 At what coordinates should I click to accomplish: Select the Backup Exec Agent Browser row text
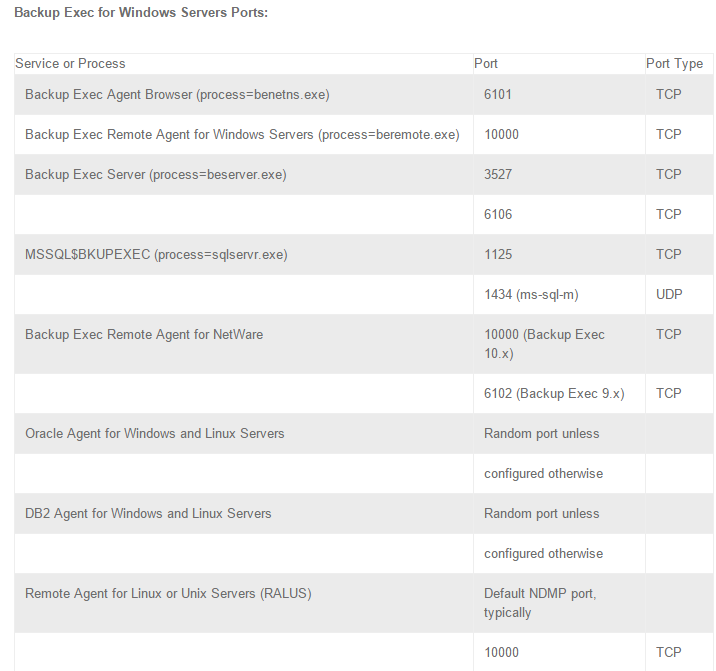[177, 95]
